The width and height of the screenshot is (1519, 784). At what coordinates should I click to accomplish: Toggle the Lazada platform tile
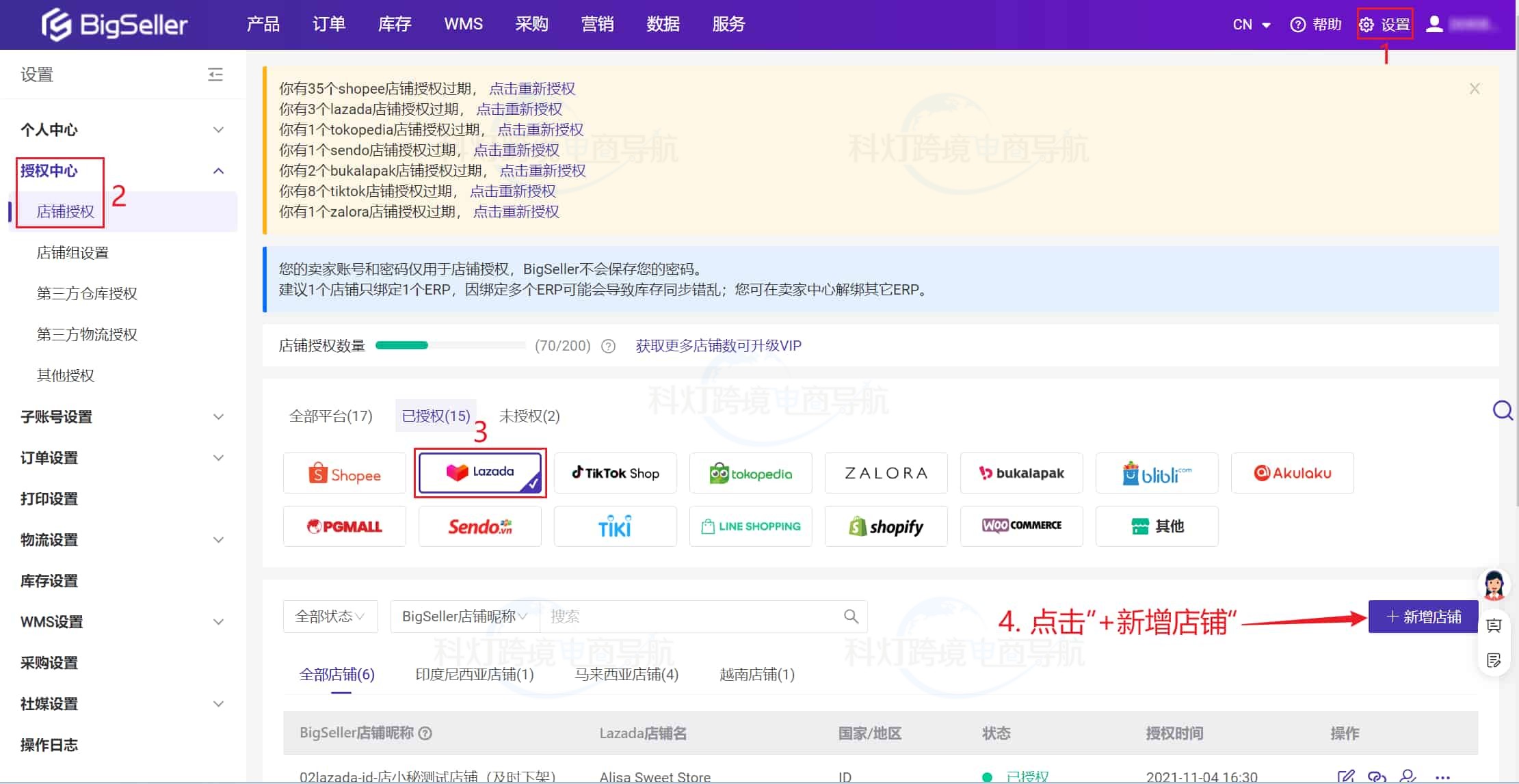(x=479, y=472)
